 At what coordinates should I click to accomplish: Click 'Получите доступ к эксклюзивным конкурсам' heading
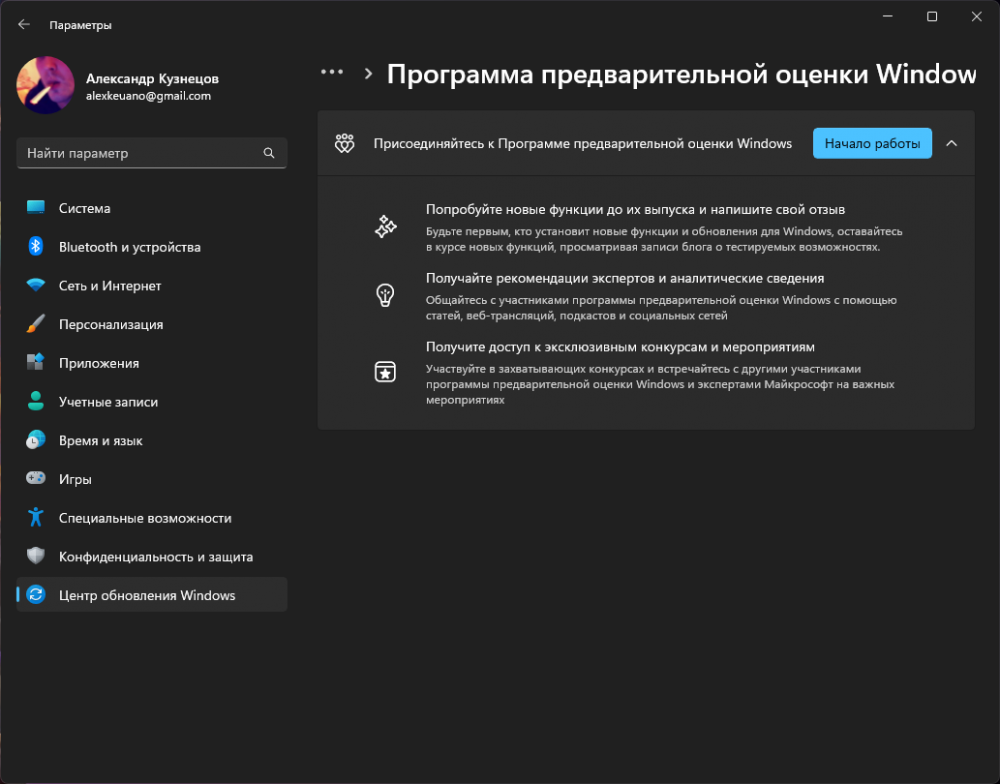click(x=620, y=347)
